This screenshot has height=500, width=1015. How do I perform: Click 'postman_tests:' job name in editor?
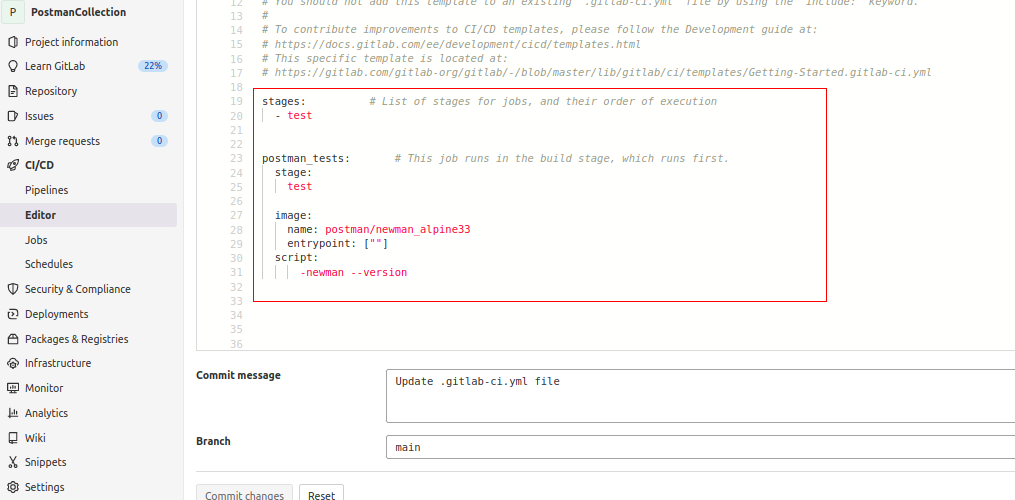click(x=306, y=159)
